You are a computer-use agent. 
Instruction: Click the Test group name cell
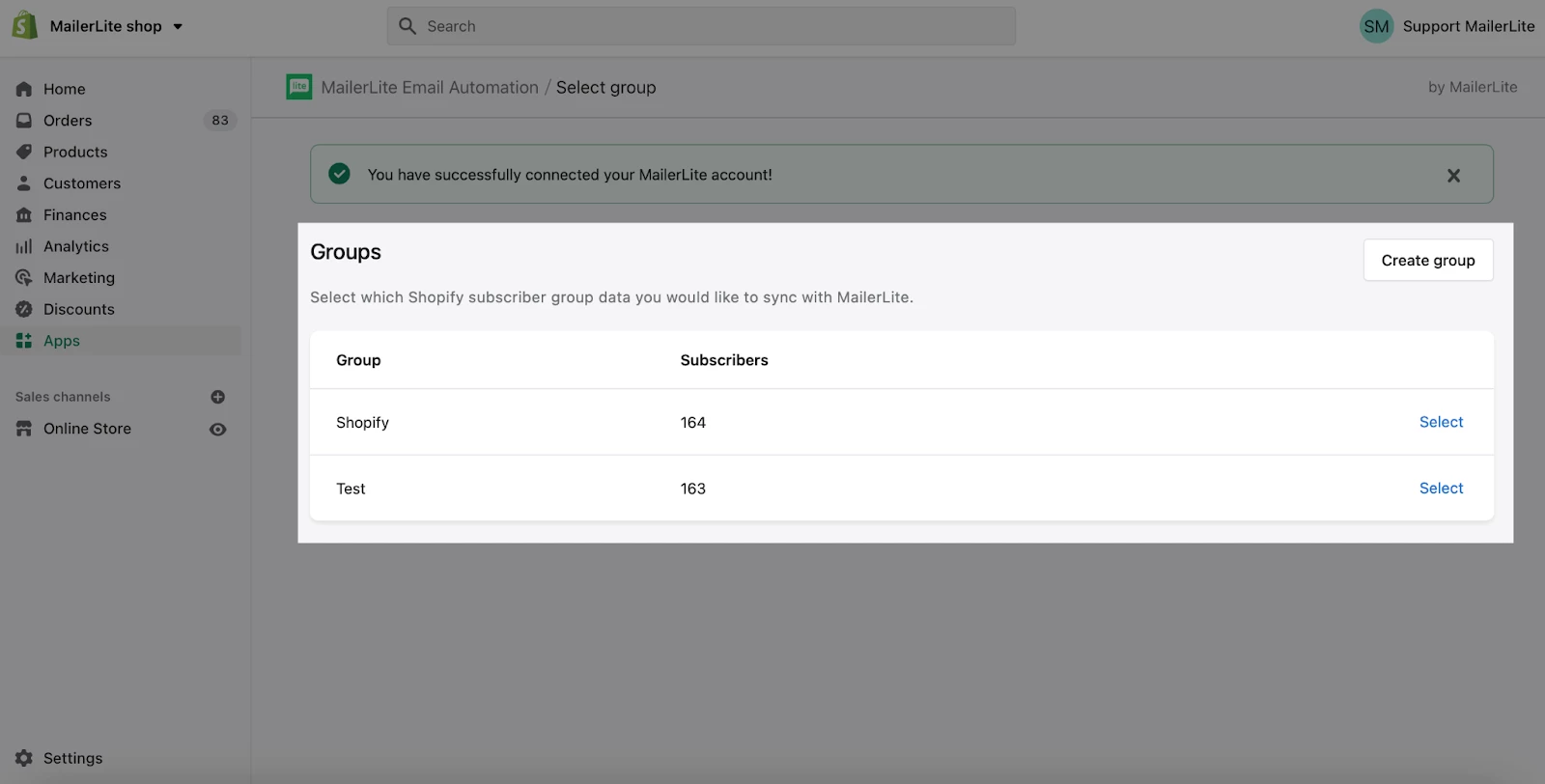(x=351, y=489)
